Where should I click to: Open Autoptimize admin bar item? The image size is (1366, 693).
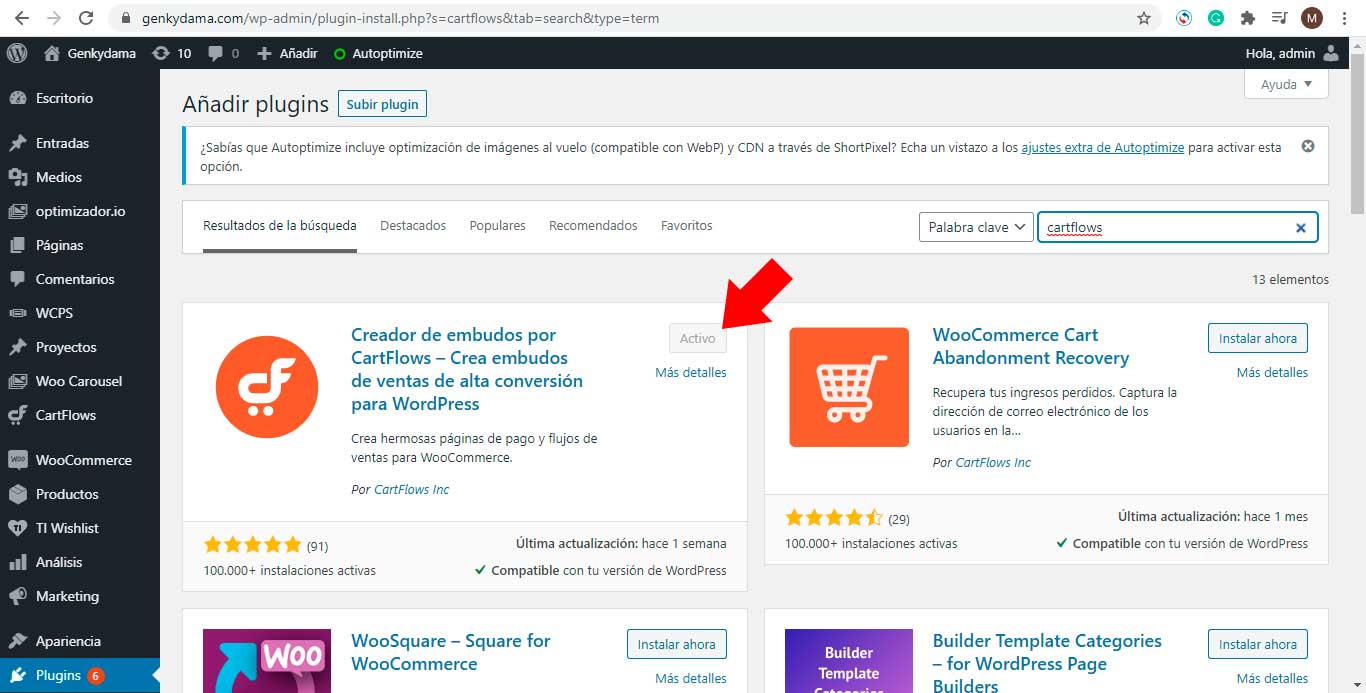(378, 53)
